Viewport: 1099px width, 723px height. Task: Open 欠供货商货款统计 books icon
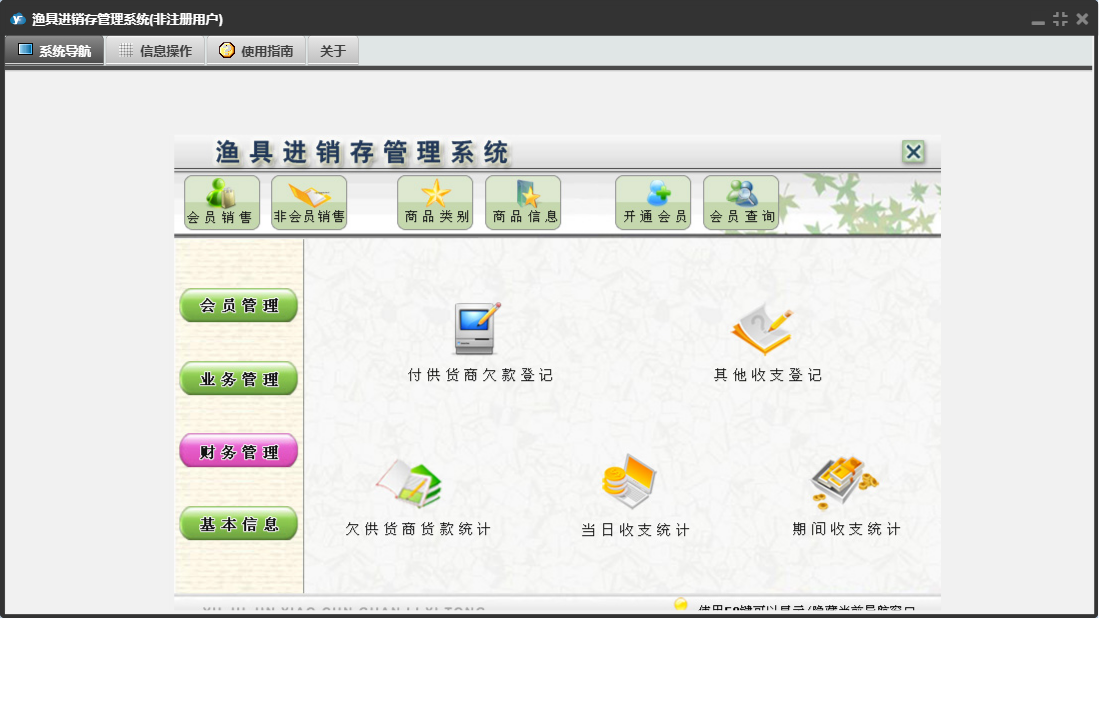(409, 483)
